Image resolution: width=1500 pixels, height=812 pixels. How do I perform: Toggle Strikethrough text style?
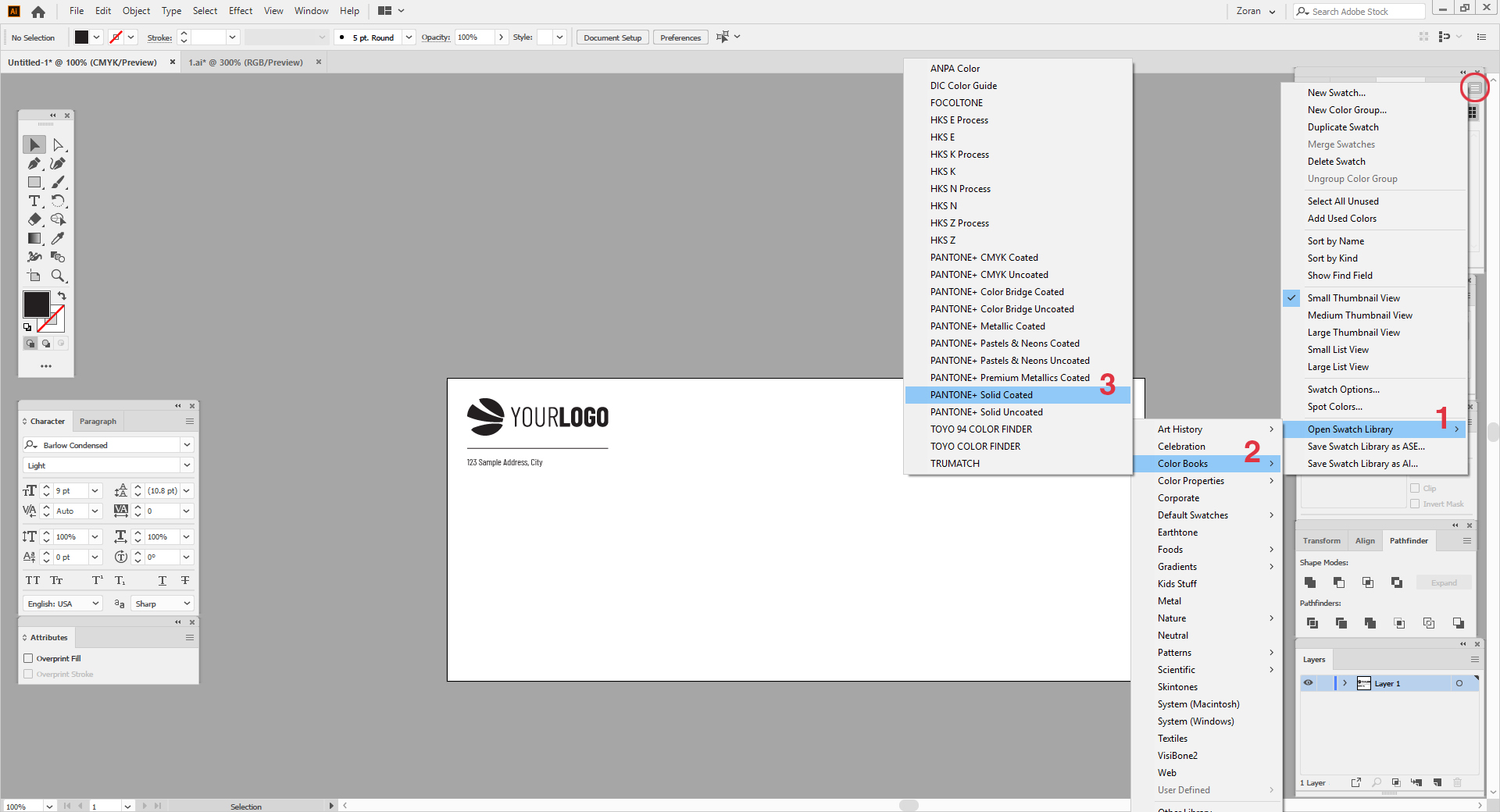pos(185,580)
